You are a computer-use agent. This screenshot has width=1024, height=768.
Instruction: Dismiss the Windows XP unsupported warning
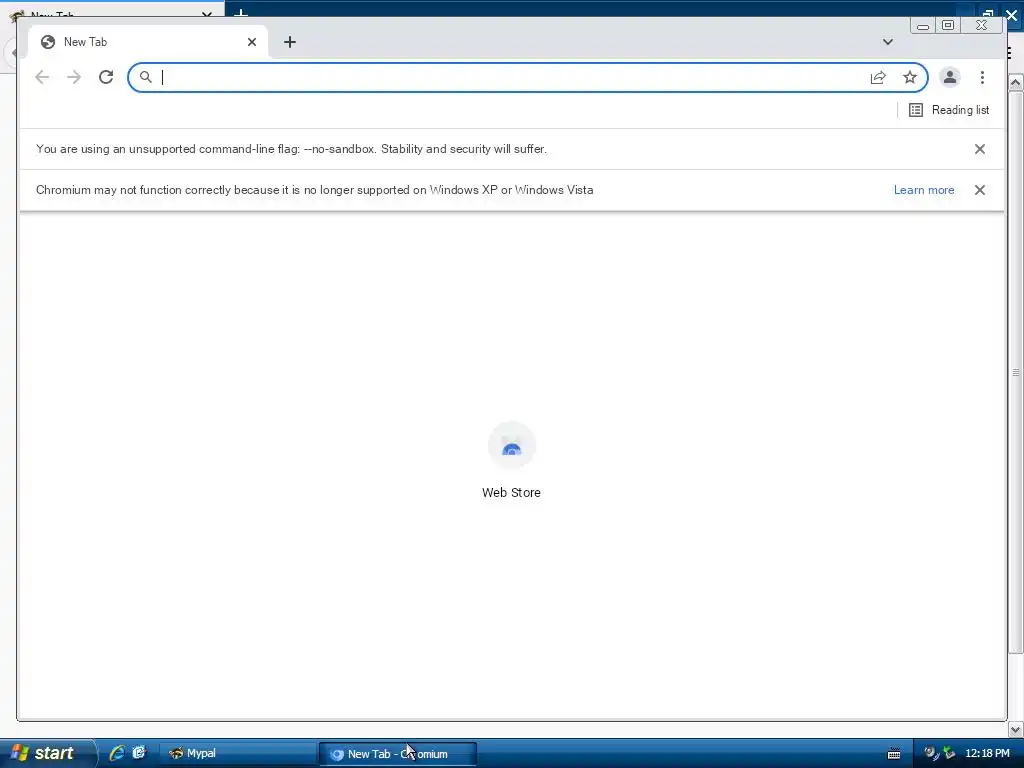980,190
